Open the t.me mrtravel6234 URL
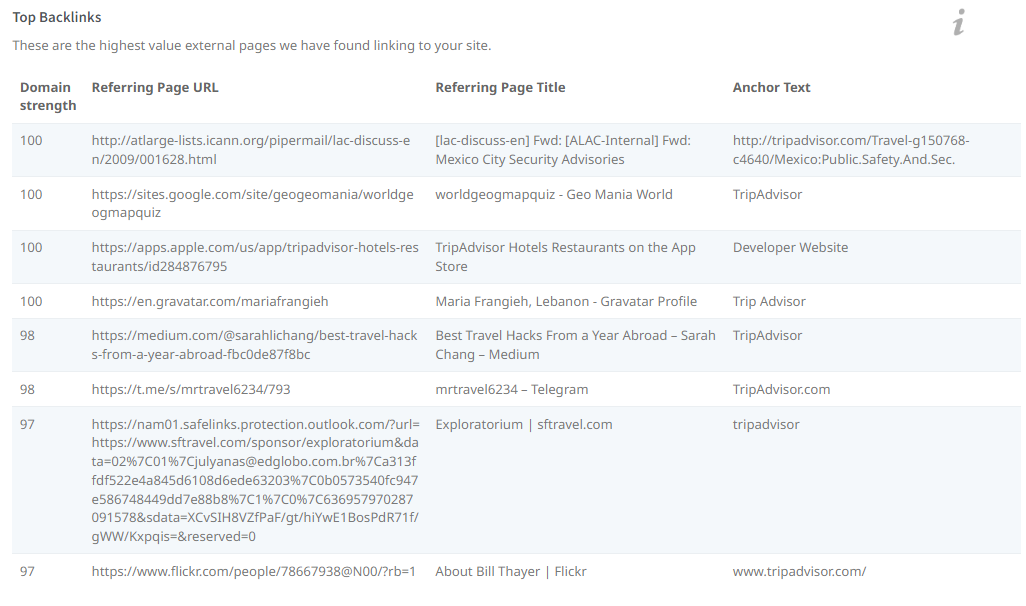 191,389
